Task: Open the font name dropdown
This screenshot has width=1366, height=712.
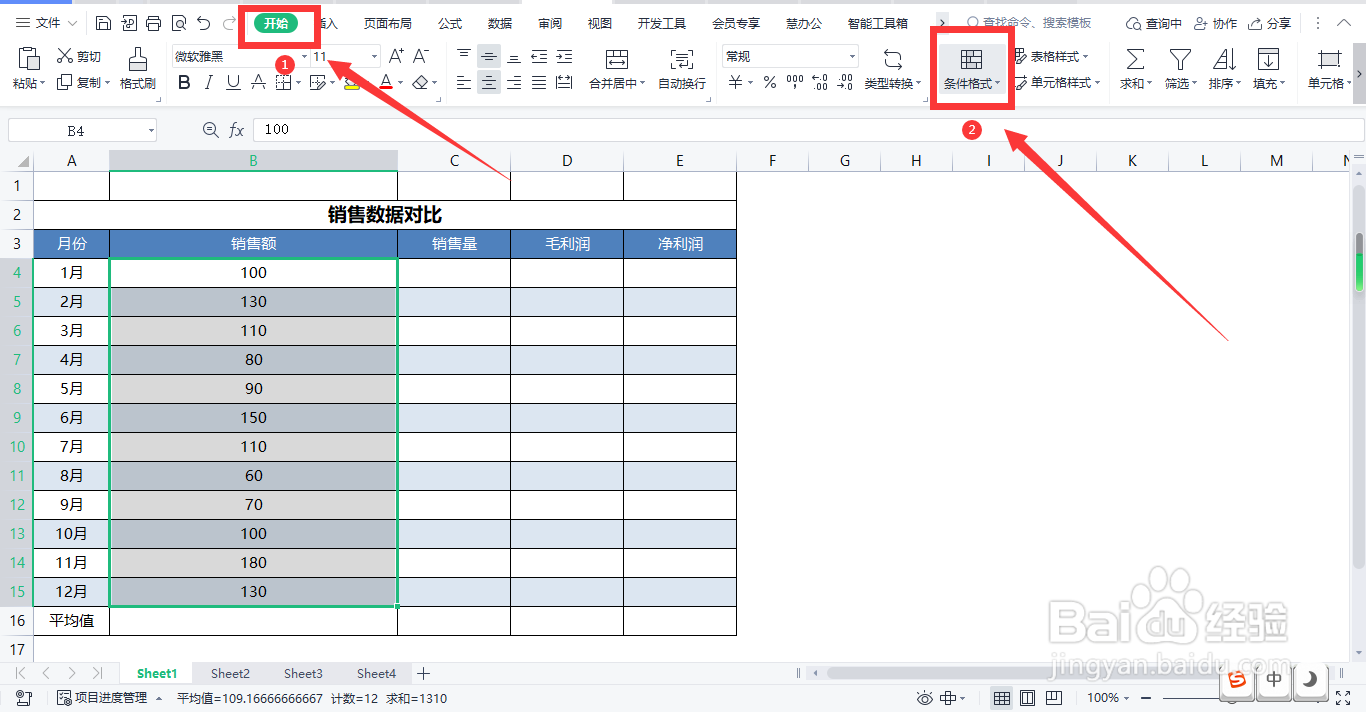Action: coord(305,55)
